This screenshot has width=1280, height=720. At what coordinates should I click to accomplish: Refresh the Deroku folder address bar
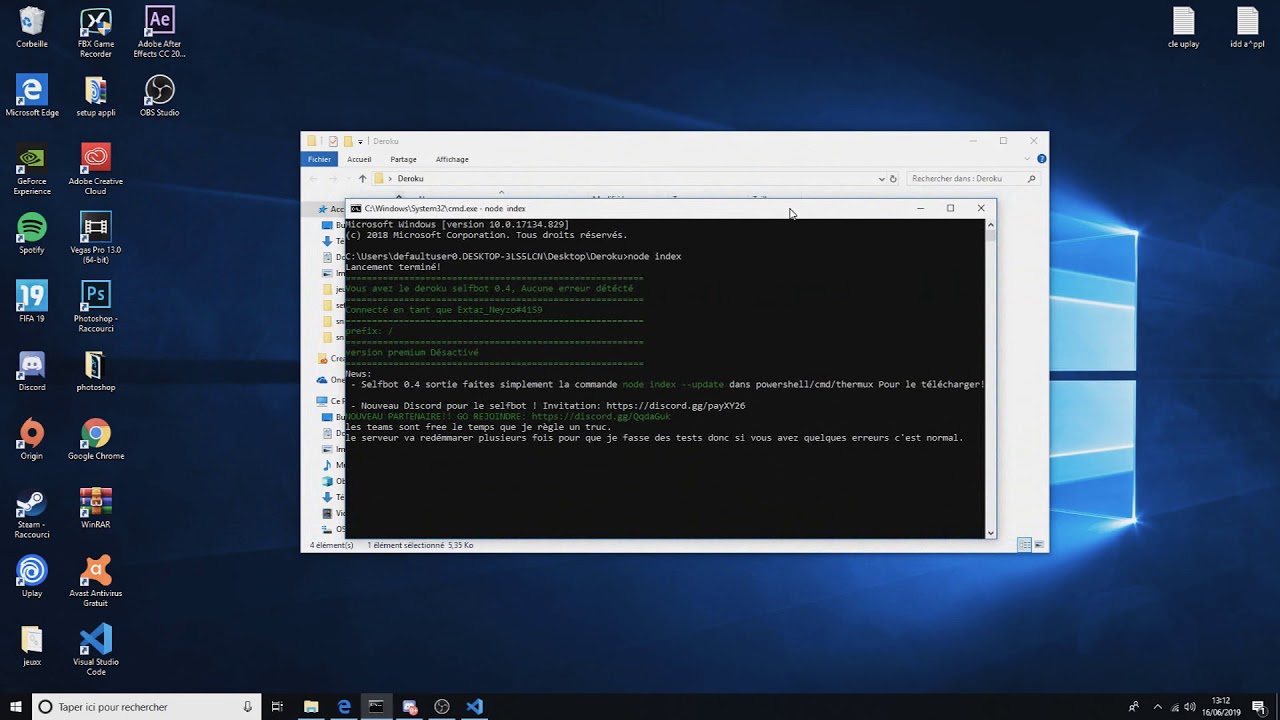(893, 179)
